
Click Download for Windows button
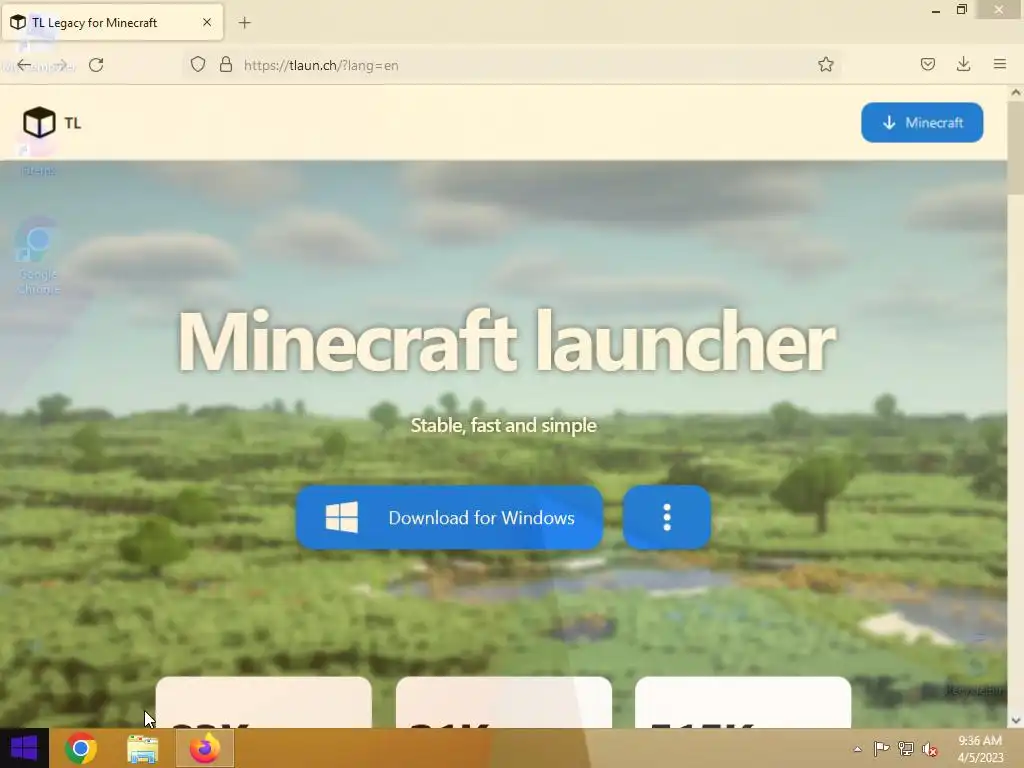pyautogui.click(x=449, y=517)
